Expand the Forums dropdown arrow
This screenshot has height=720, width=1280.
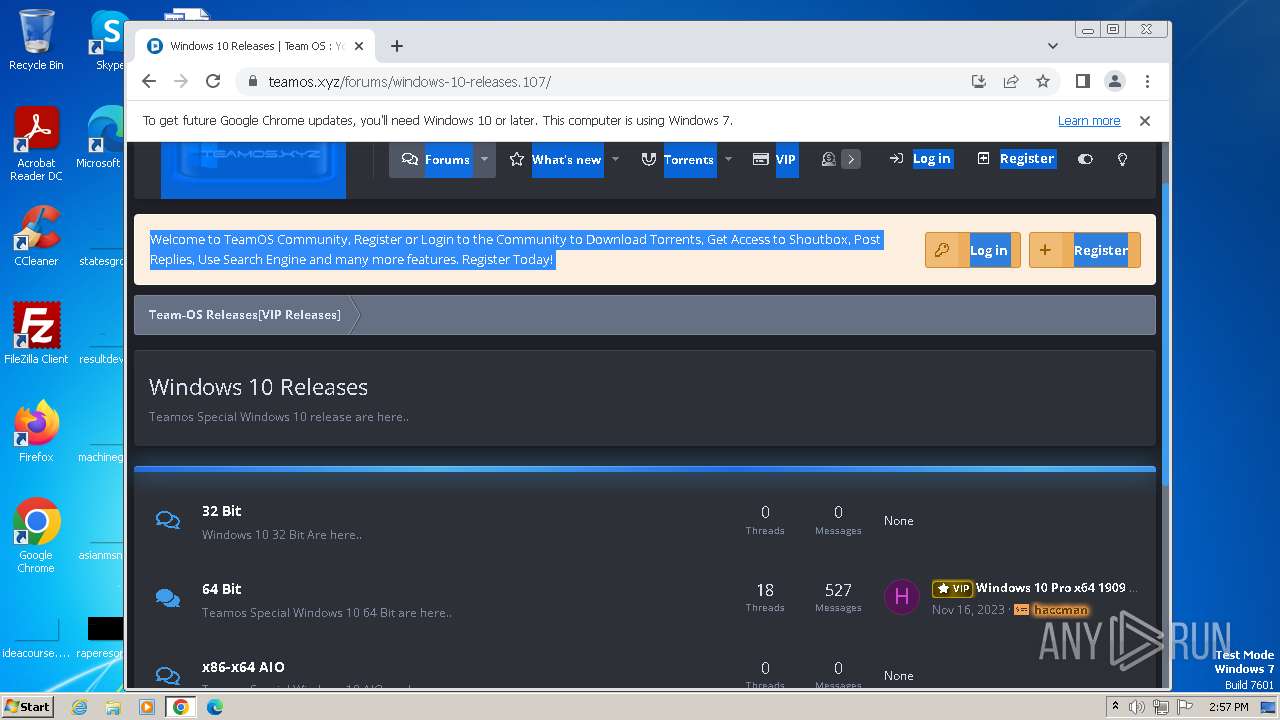point(484,159)
